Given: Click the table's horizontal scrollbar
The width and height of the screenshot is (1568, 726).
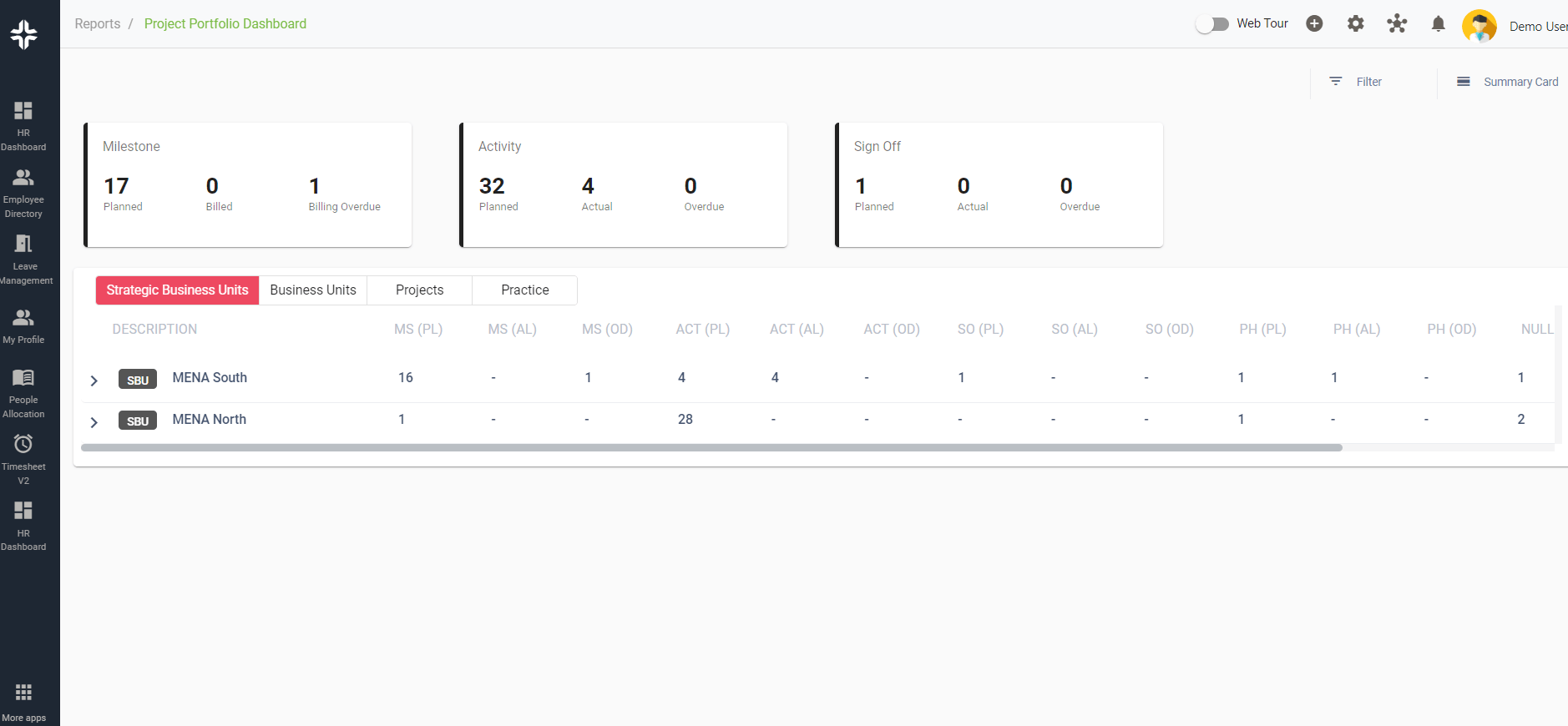Looking at the screenshot, I should [711, 448].
